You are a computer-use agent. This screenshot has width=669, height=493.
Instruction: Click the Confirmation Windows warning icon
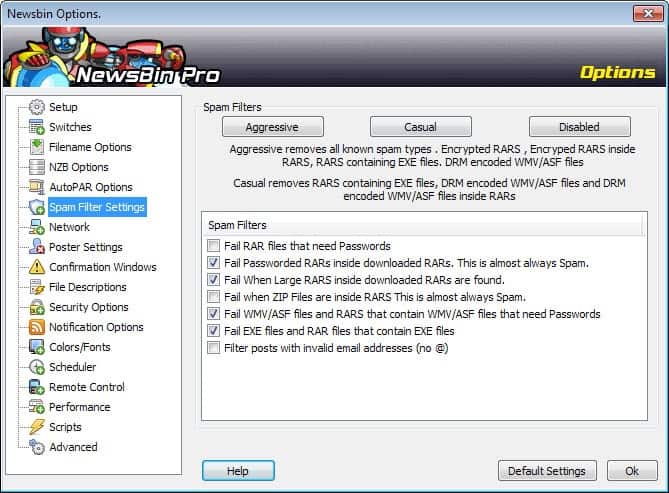[x=37, y=267]
